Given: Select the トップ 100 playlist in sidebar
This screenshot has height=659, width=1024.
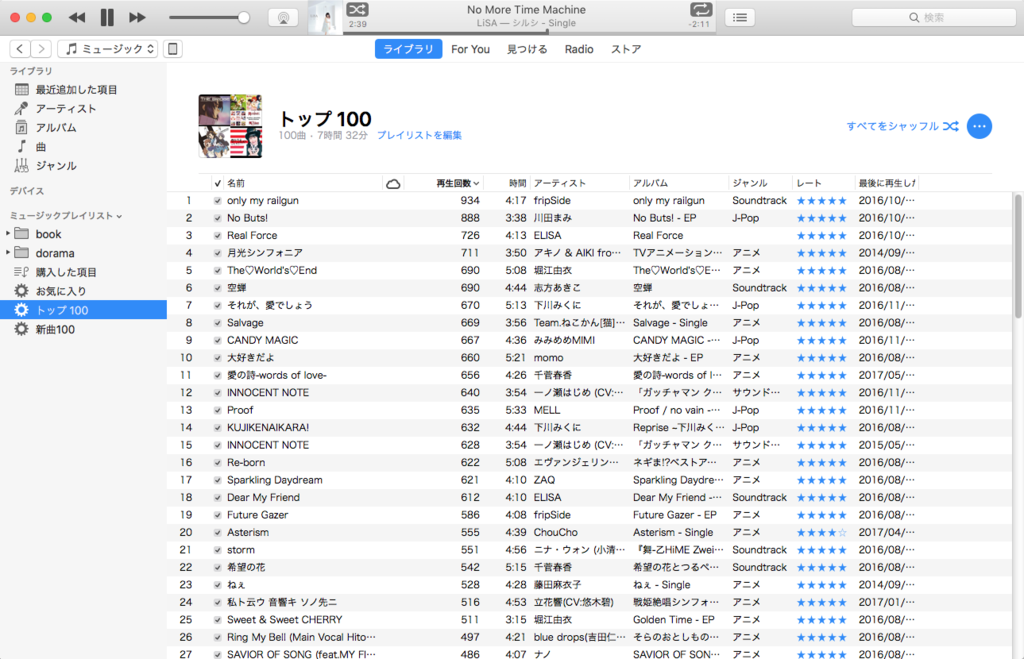Looking at the screenshot, I should pyautogui.click(x=83, y=310).
